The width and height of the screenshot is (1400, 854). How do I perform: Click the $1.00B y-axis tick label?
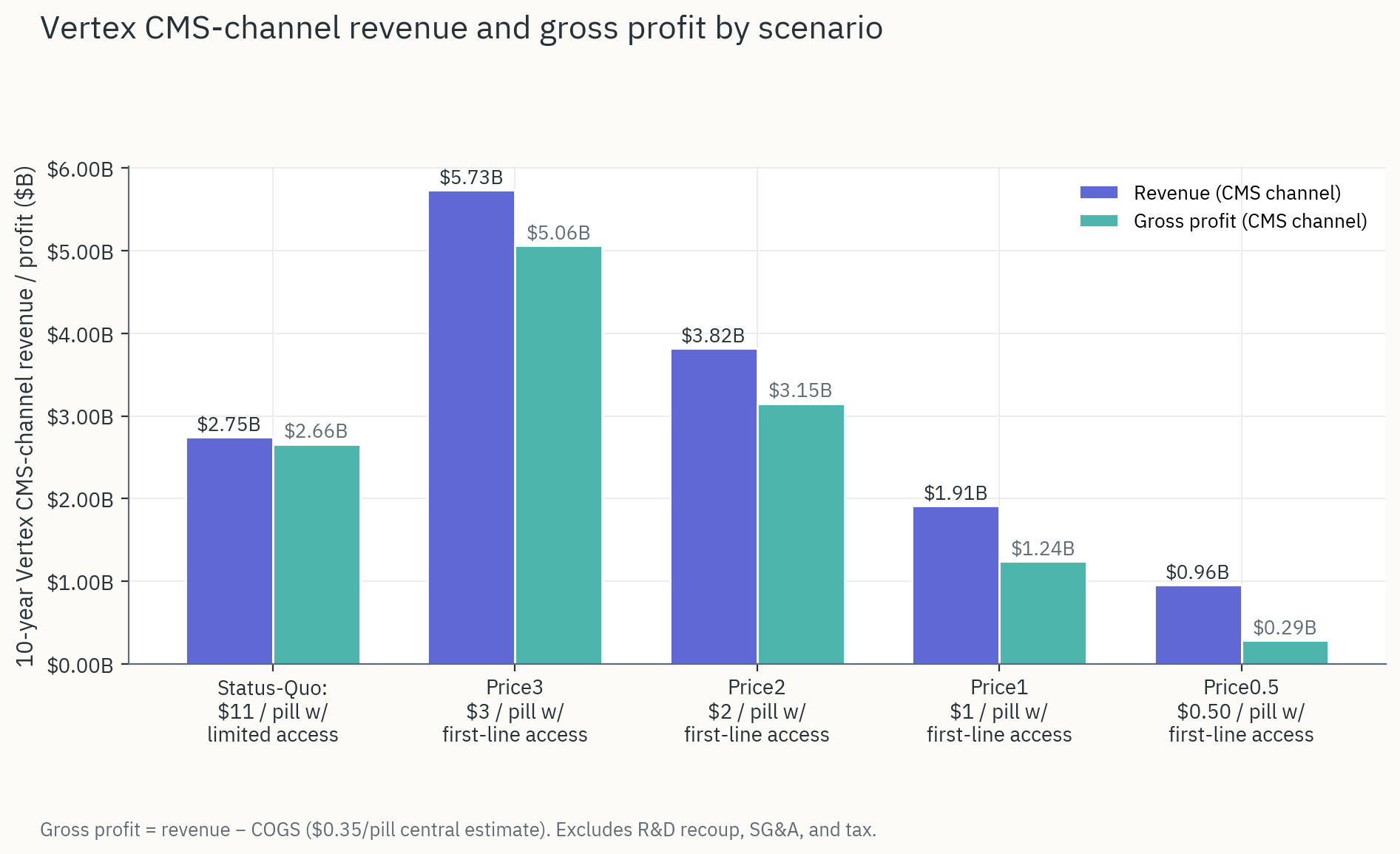[81, 583]
